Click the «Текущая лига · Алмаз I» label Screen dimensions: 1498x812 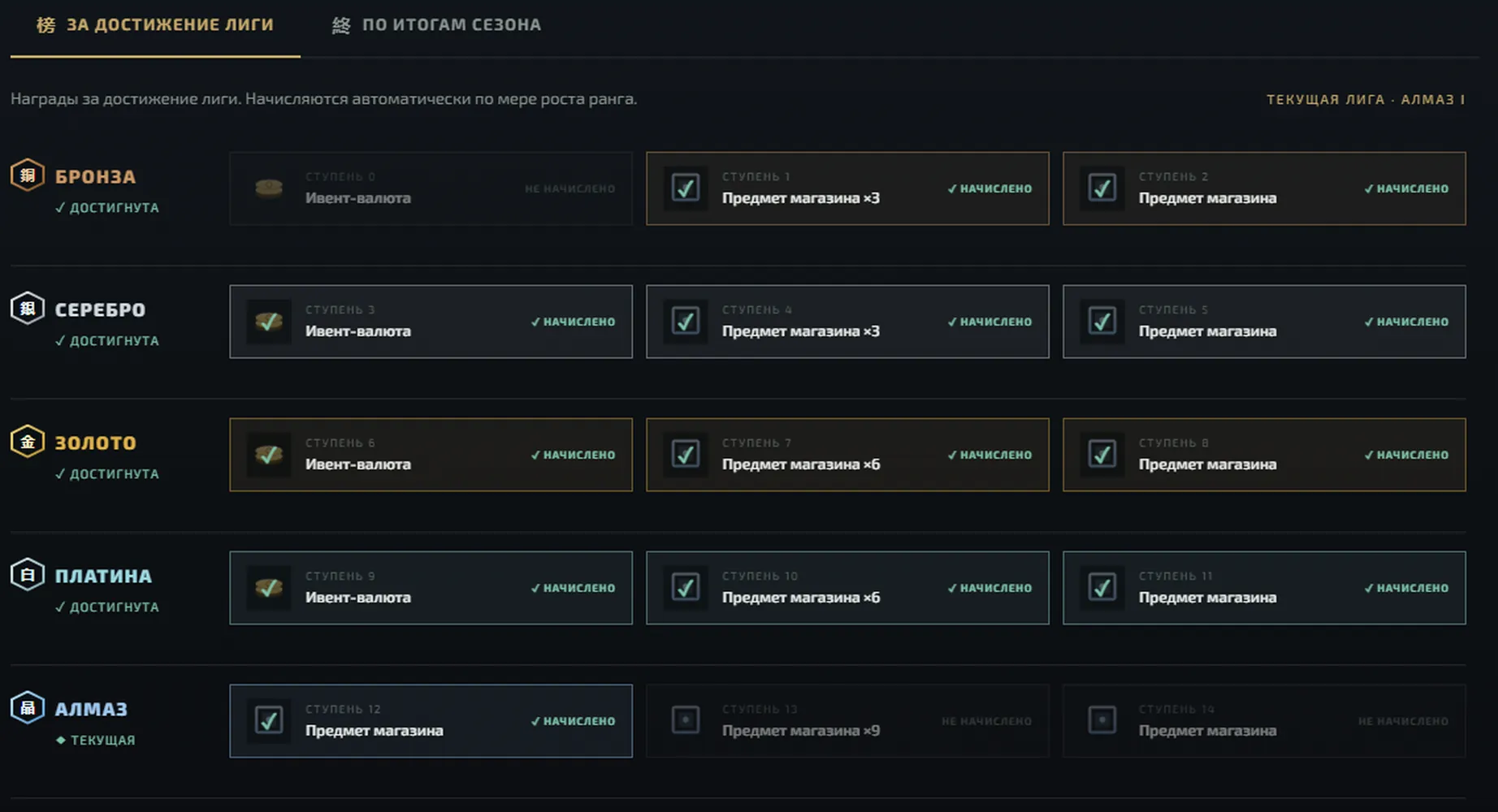pos(1366,99)
